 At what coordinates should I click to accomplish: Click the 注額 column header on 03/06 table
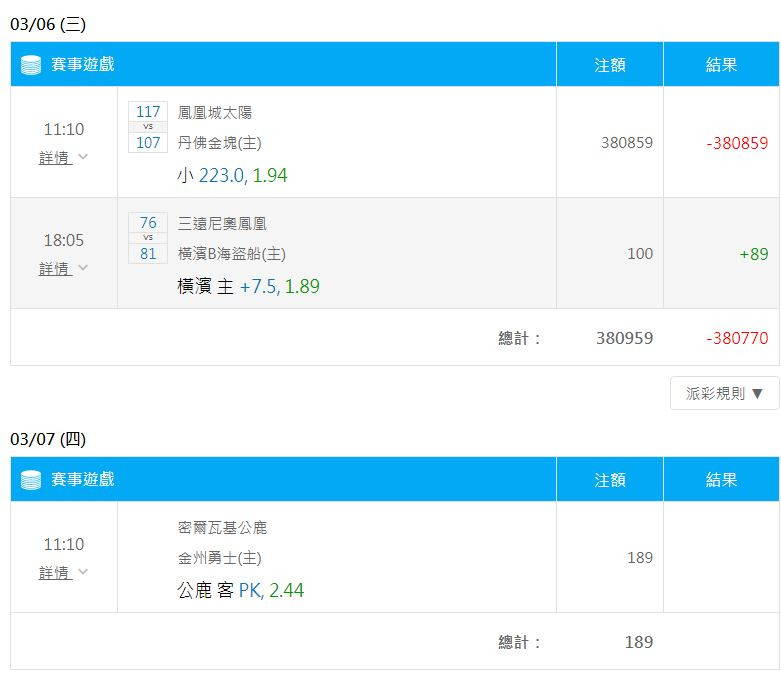(x=610, y=65)
